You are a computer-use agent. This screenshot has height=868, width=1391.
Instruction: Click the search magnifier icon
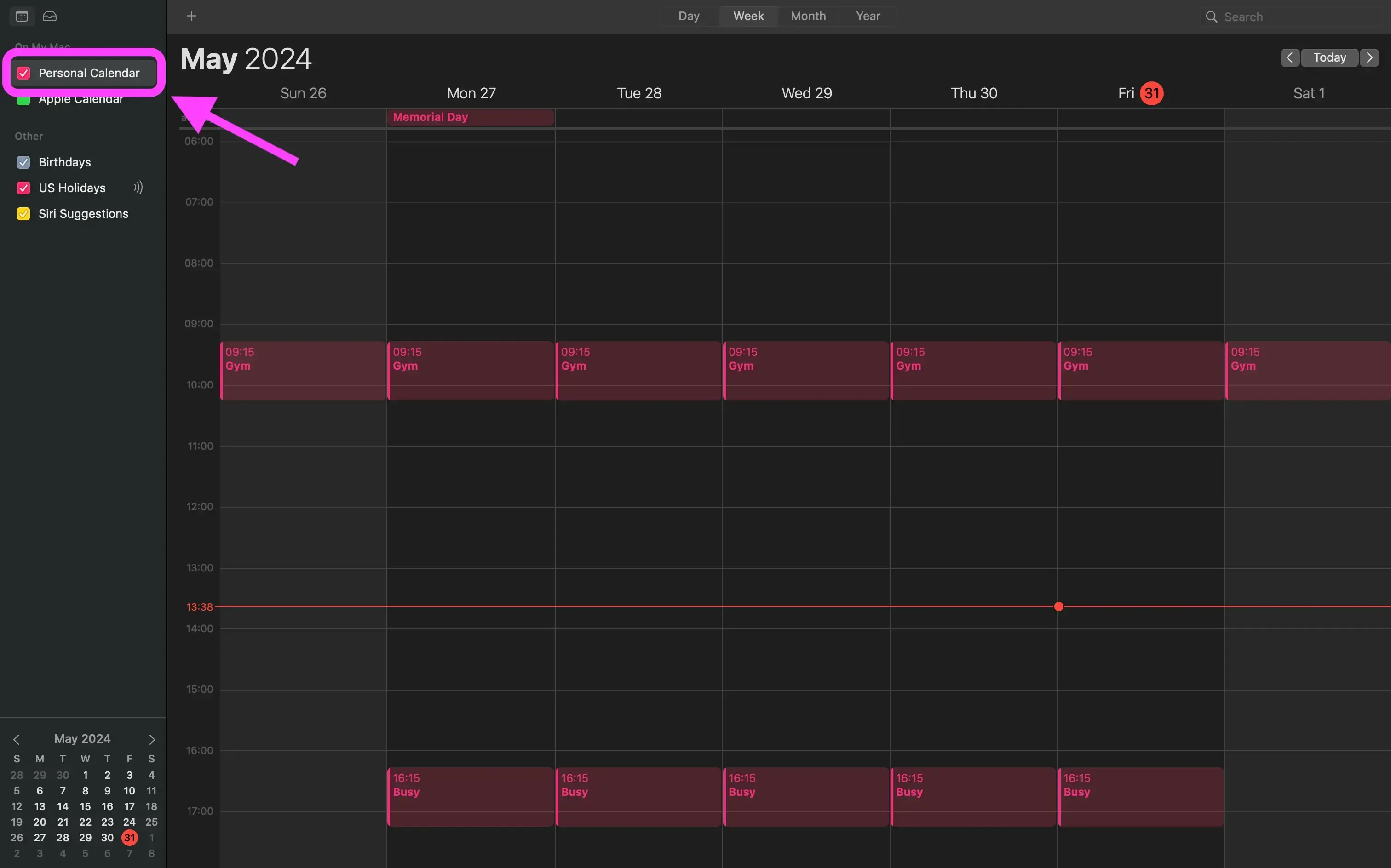click(x=1211, y=17)
